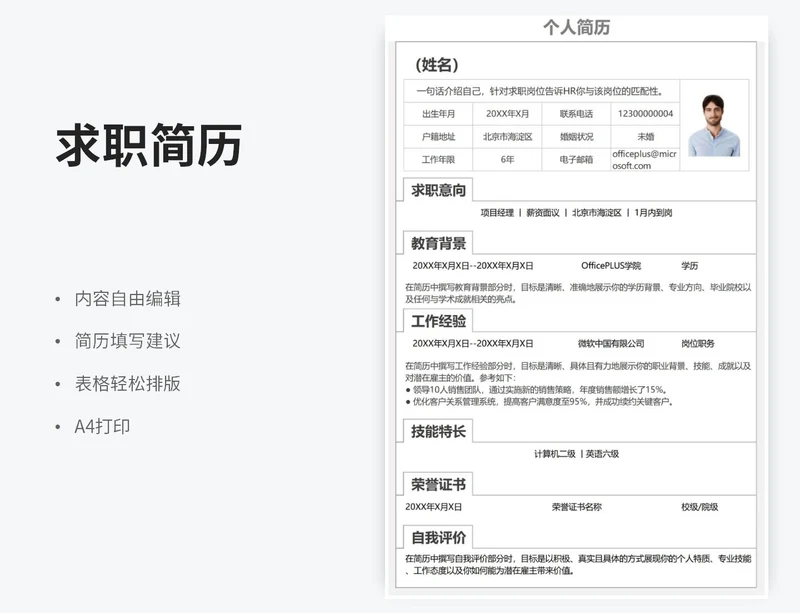This screenshot has height=613, width=800.
Task: Click the self-evaluation guidance paragraph
Action: pos(578,565)
